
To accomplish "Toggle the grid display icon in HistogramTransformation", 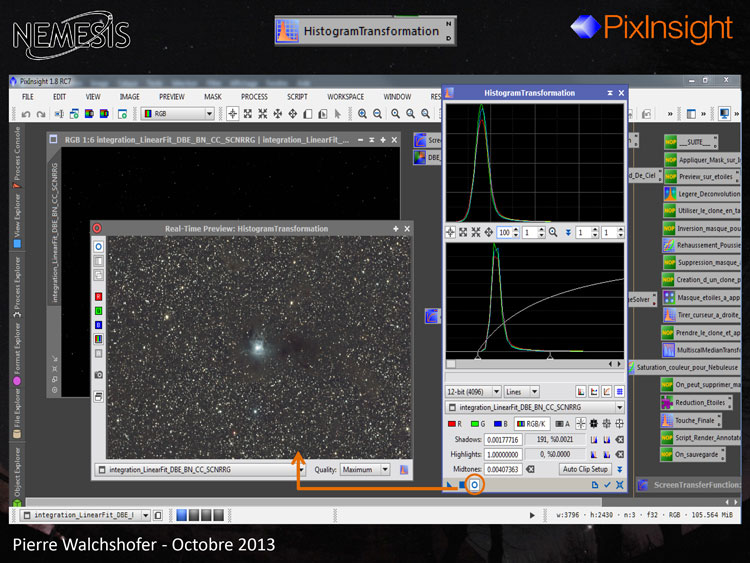I will click(x=619, y=392).
